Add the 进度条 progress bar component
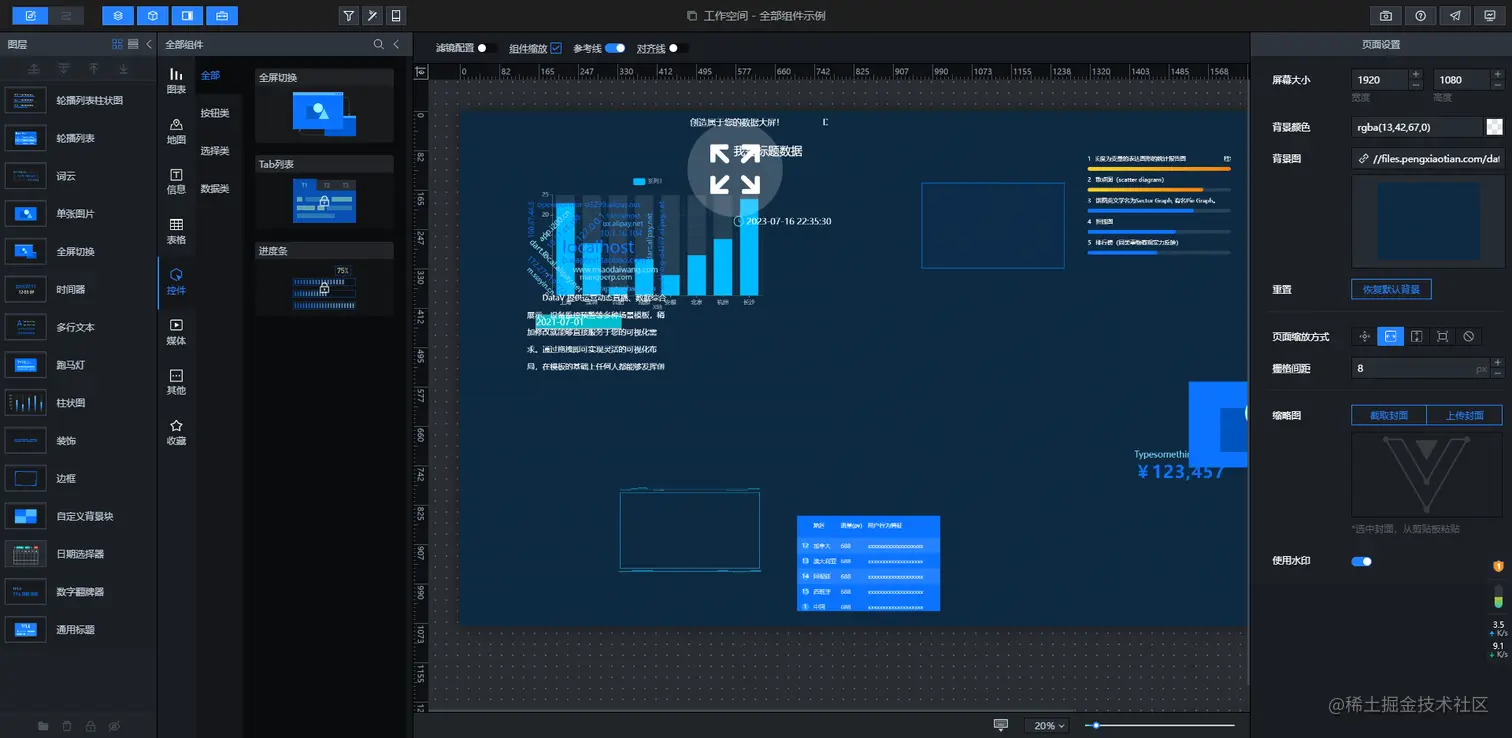1512x738 pixels. pos(324,288)
